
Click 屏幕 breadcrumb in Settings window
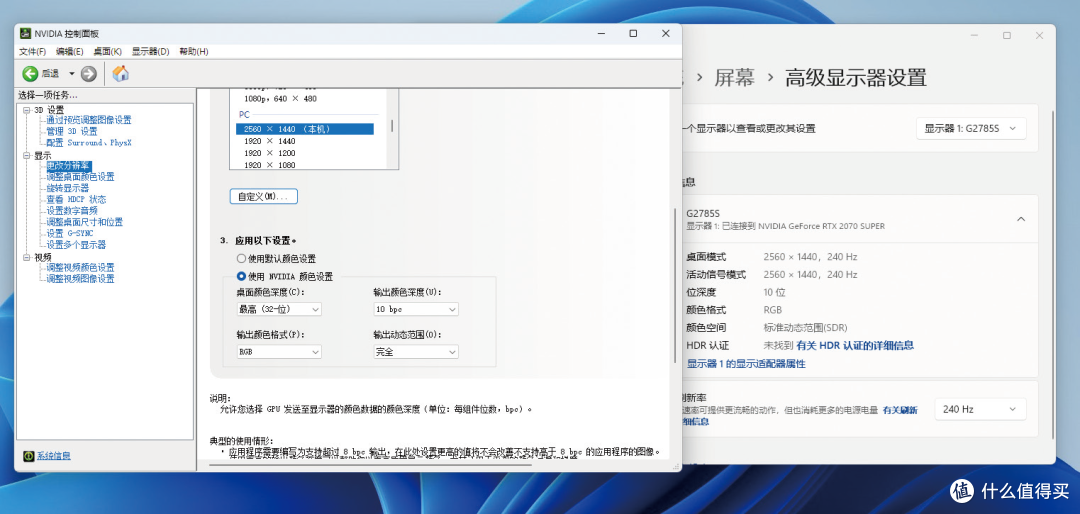coord(734,77)
